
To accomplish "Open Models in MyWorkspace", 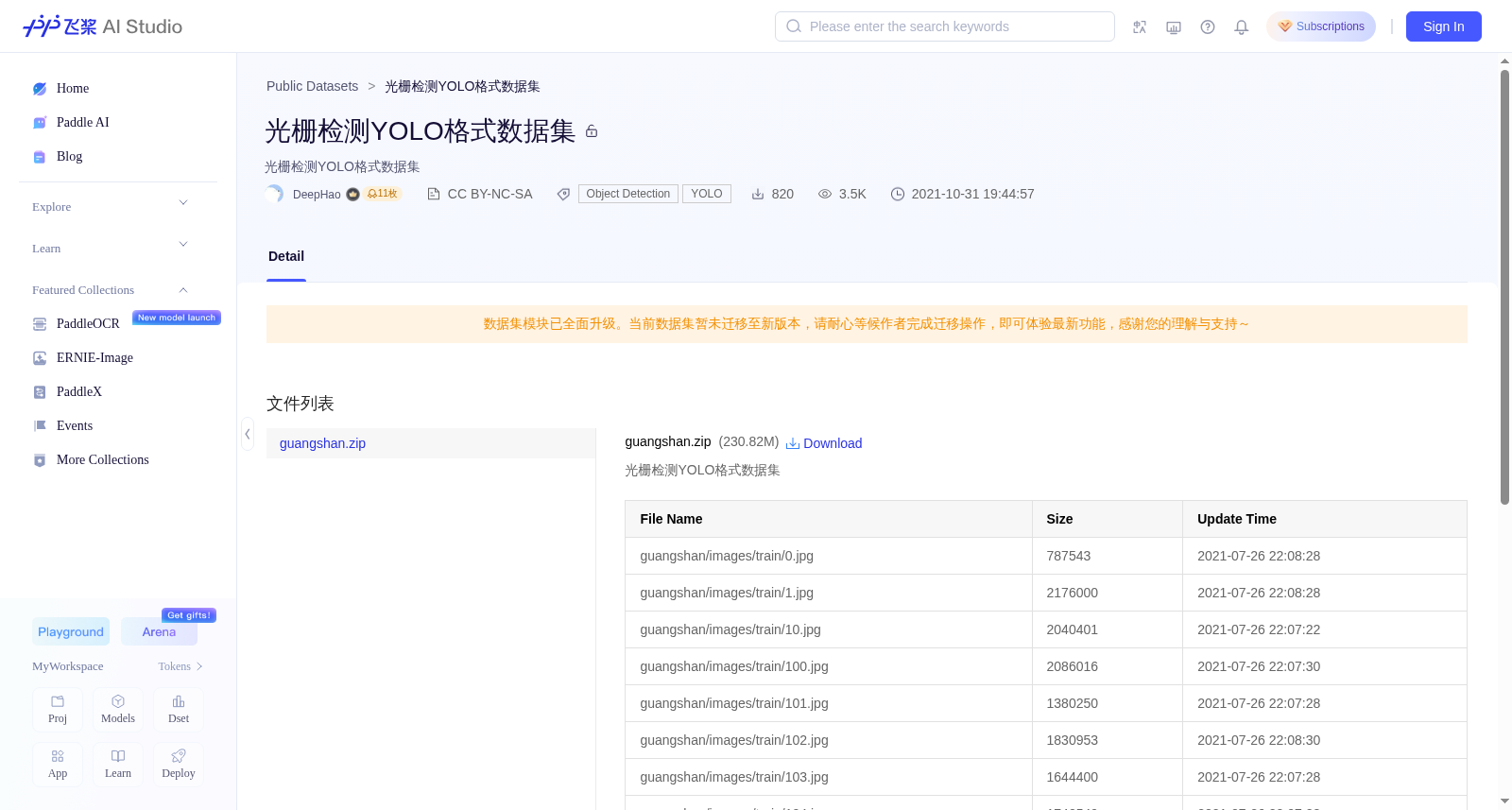I will pos(118,710).
